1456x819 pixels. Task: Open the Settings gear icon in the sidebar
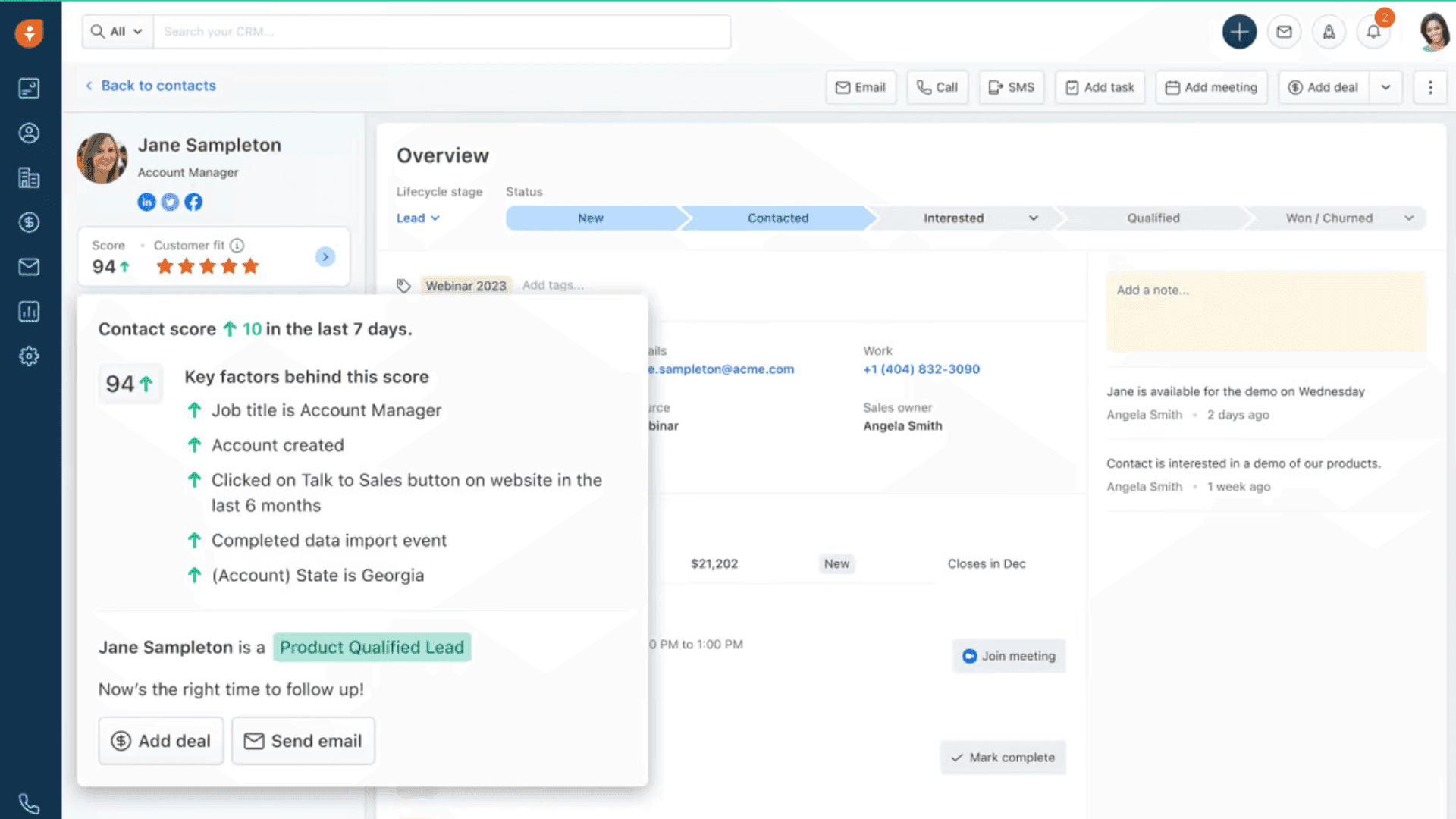pyautogui.click(x=29, y=356)
